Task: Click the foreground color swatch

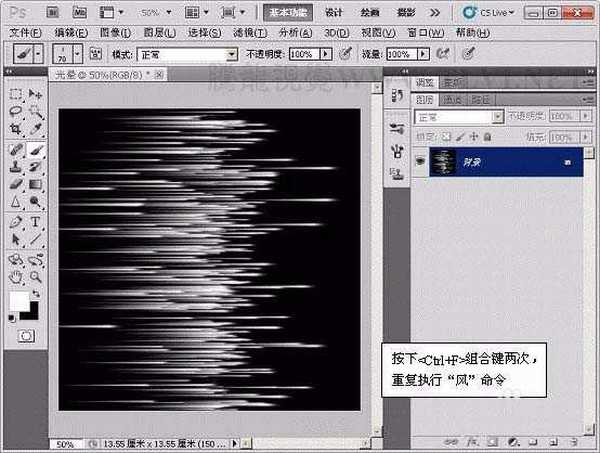Action: pyautogui.click(x=20, y=302)
